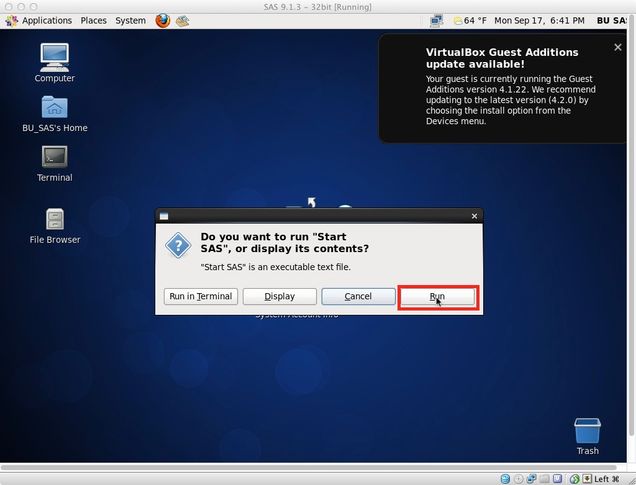636x485 pixels.
Task: Click VirtualBox keyboard capture arrow icon
Action: (587, 479)
